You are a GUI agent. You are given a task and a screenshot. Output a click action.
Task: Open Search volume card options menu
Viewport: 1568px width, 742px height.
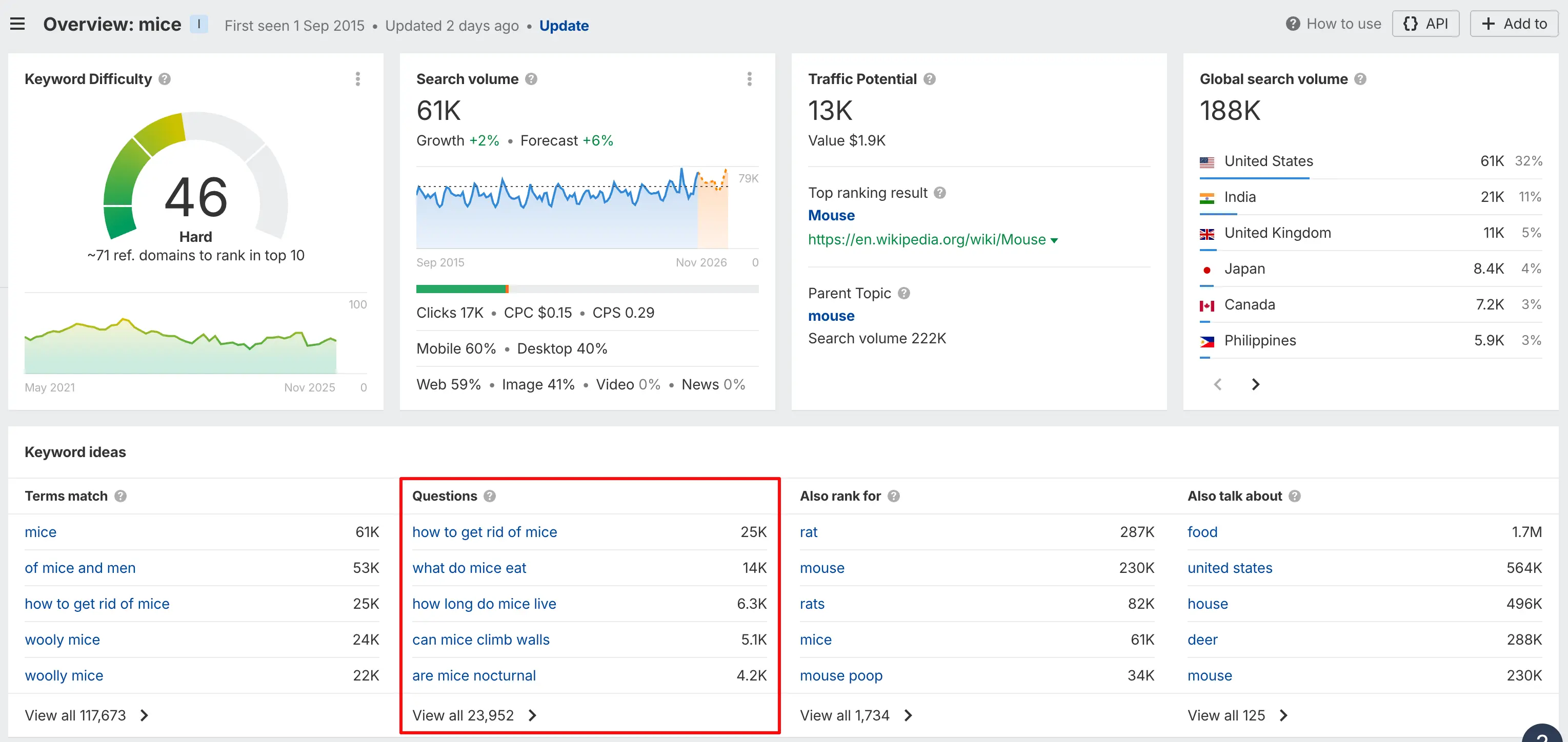click(749, 79)
